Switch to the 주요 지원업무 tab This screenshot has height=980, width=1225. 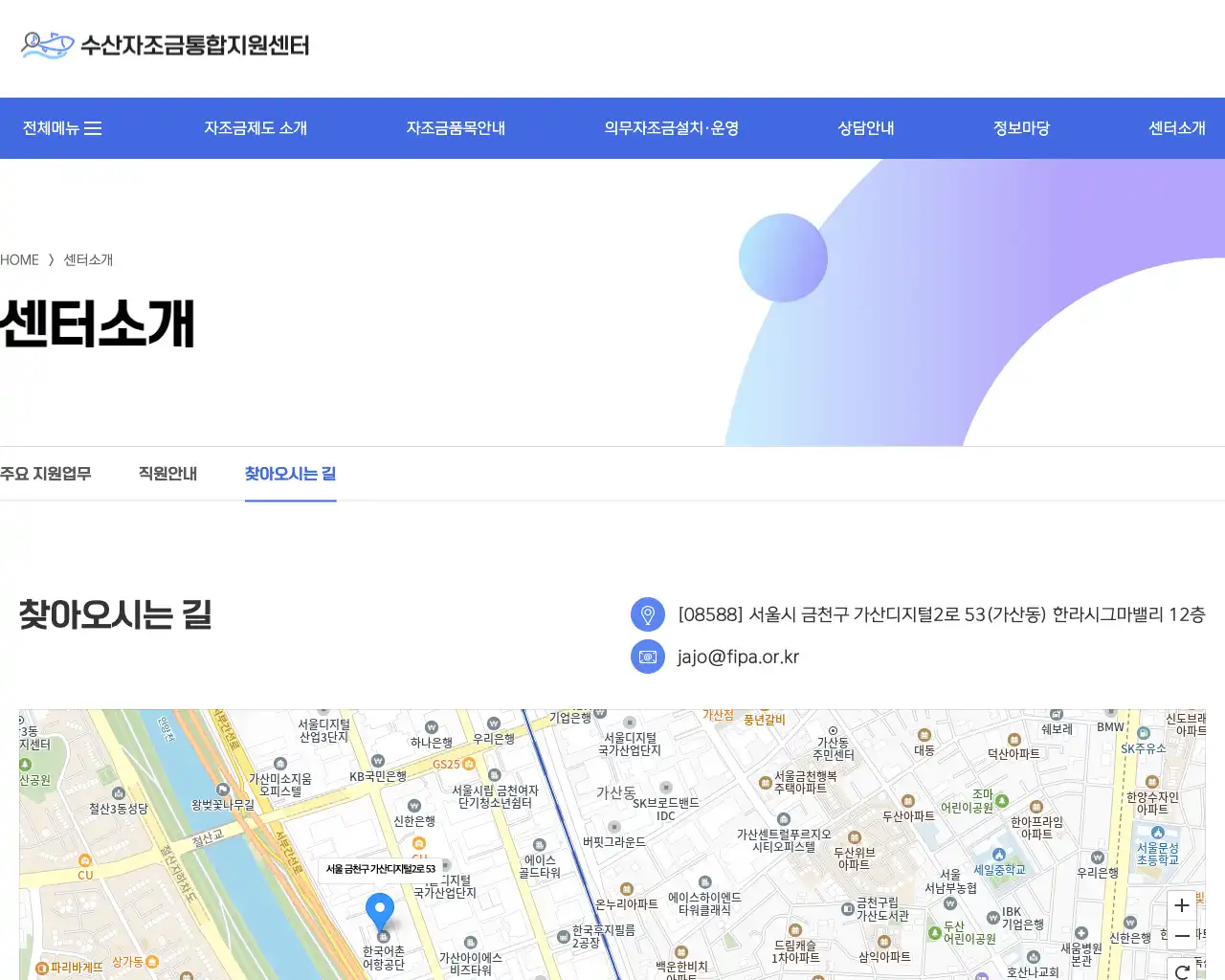[46, 473]
